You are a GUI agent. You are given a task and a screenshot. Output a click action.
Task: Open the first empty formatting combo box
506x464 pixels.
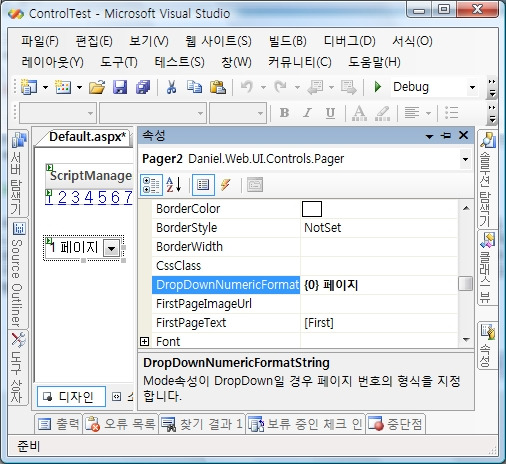[58, 113]
